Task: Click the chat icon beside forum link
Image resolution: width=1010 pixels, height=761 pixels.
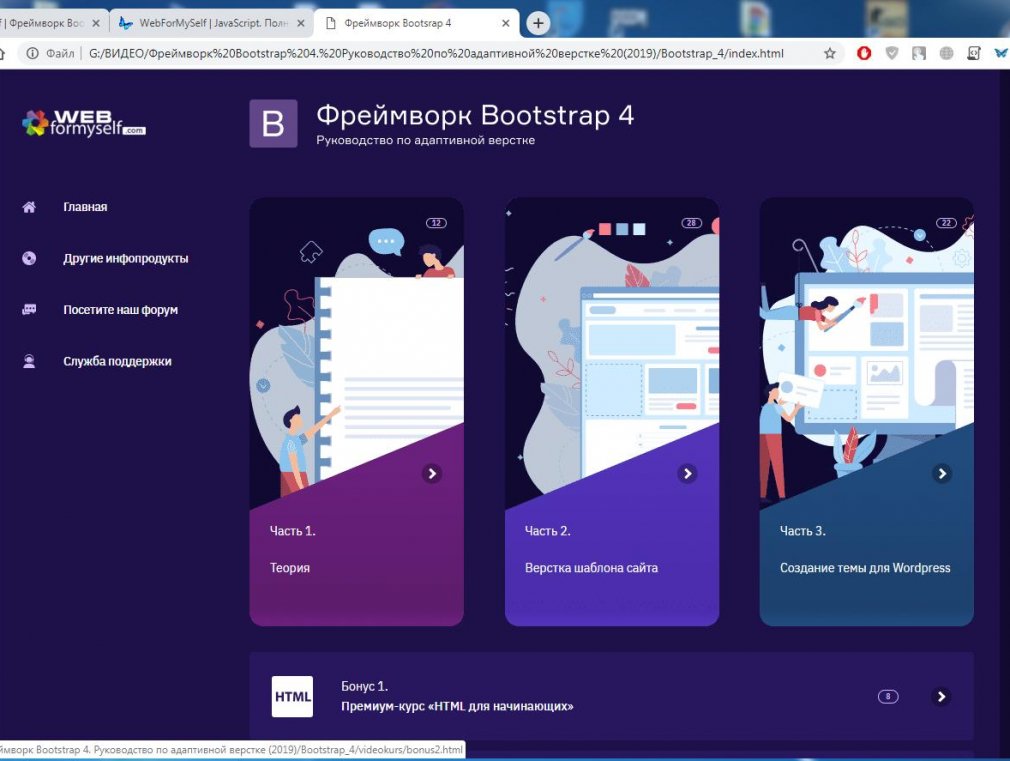Action: [x=29, y=310]
